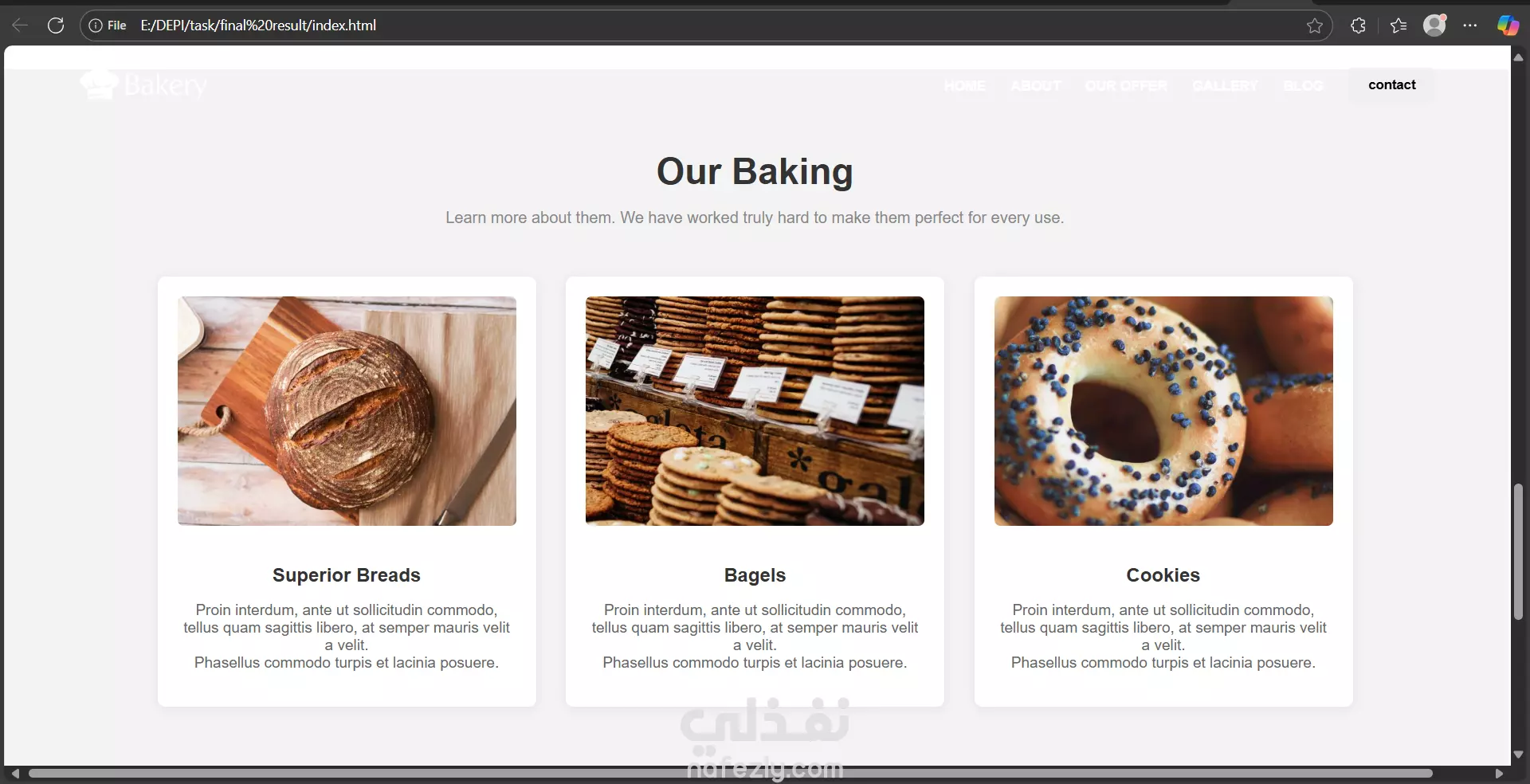Click the contact button

(x=1392, y=85)
